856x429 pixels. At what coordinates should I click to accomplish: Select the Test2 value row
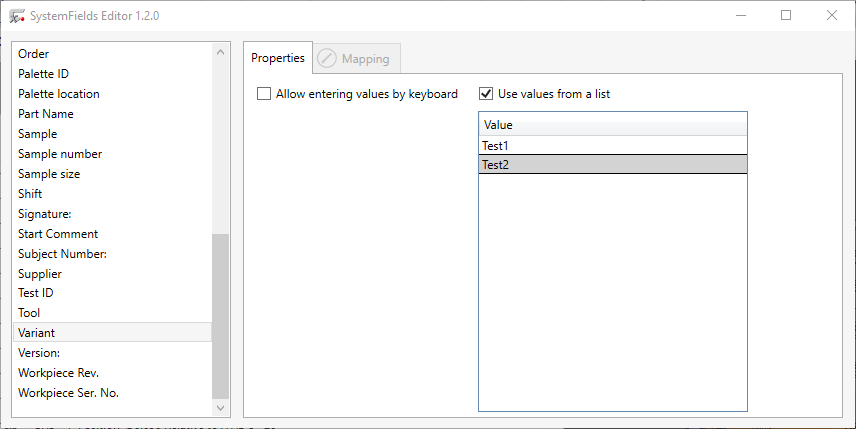pyautogui.click(x=612, y=166)
